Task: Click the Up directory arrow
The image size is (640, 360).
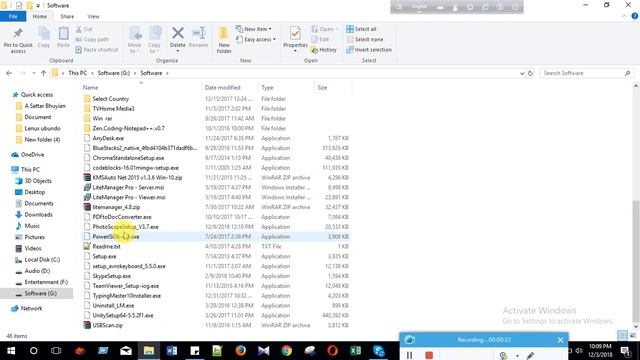Action: (x=43, y=73)
